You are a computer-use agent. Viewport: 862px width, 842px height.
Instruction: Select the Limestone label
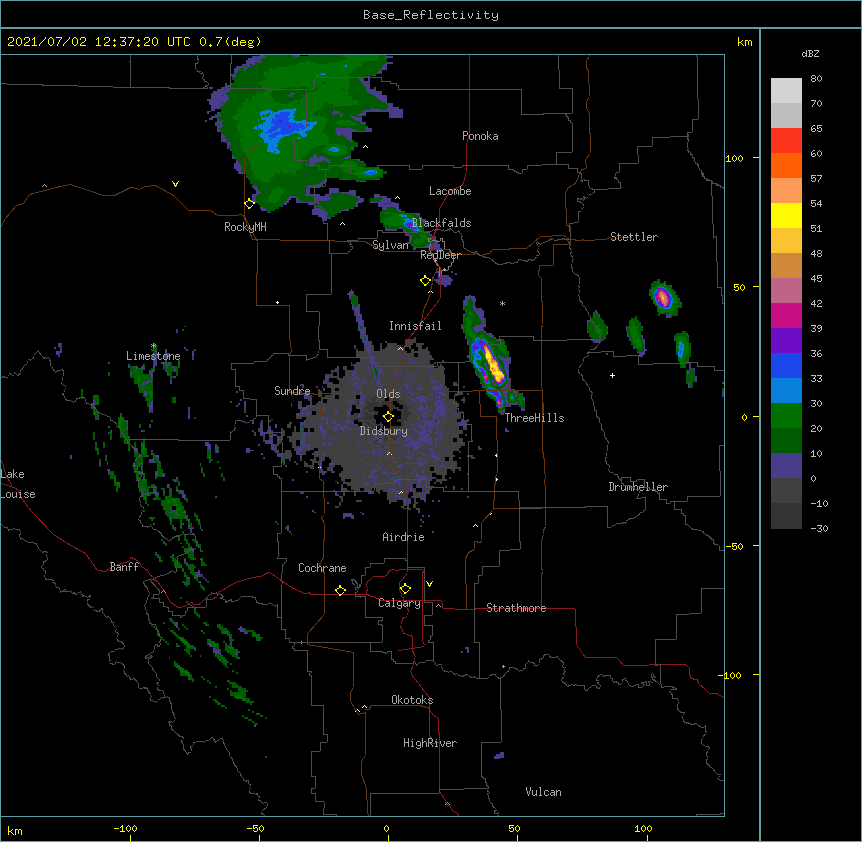point(153,356)
